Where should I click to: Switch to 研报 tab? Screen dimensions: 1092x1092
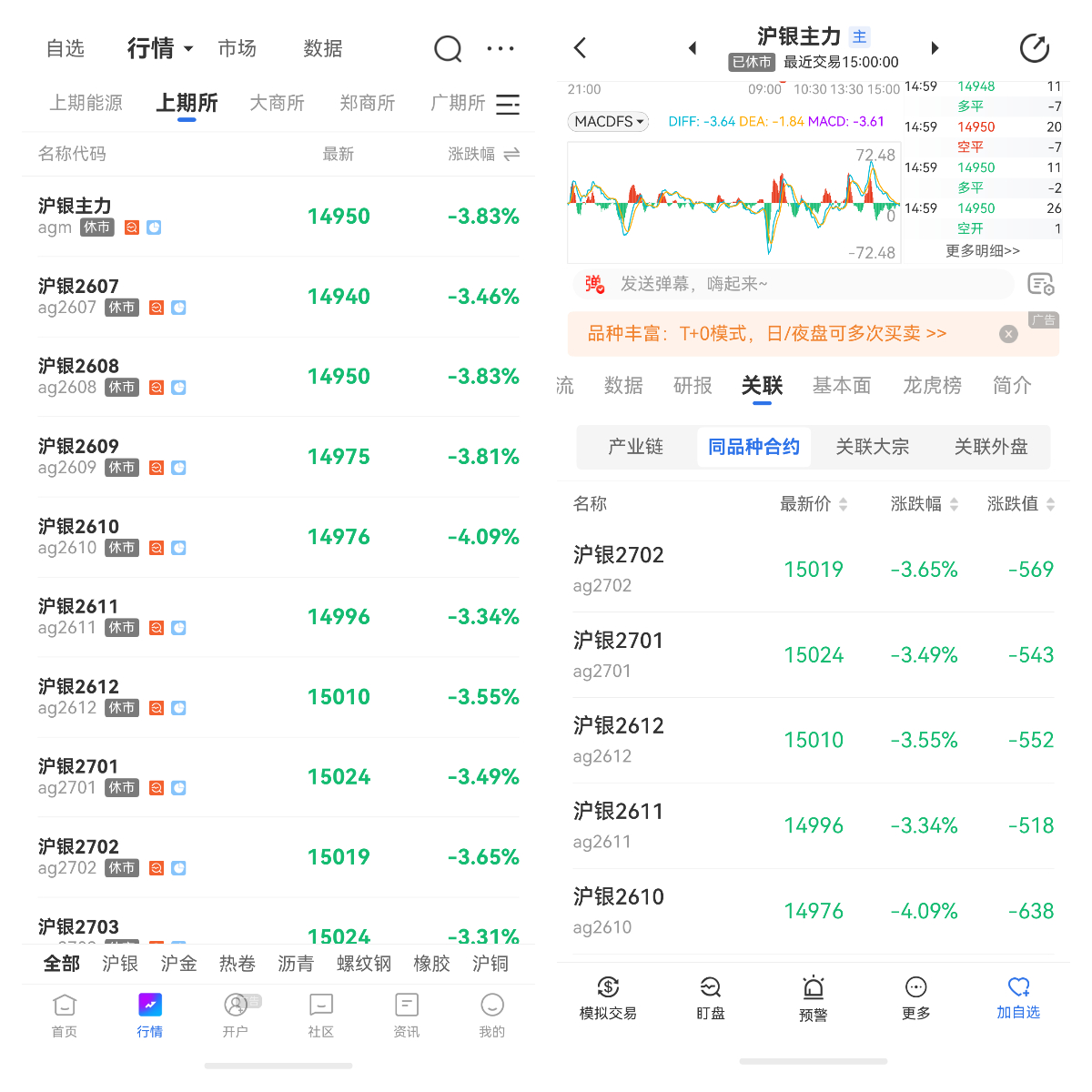(693, 386)
